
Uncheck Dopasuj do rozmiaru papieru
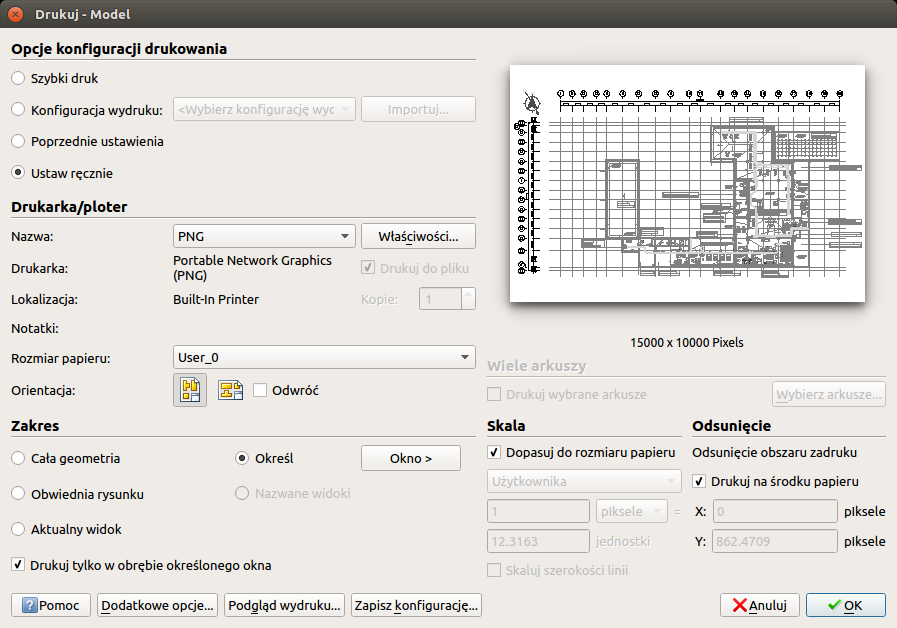click(x=493, y=452)
